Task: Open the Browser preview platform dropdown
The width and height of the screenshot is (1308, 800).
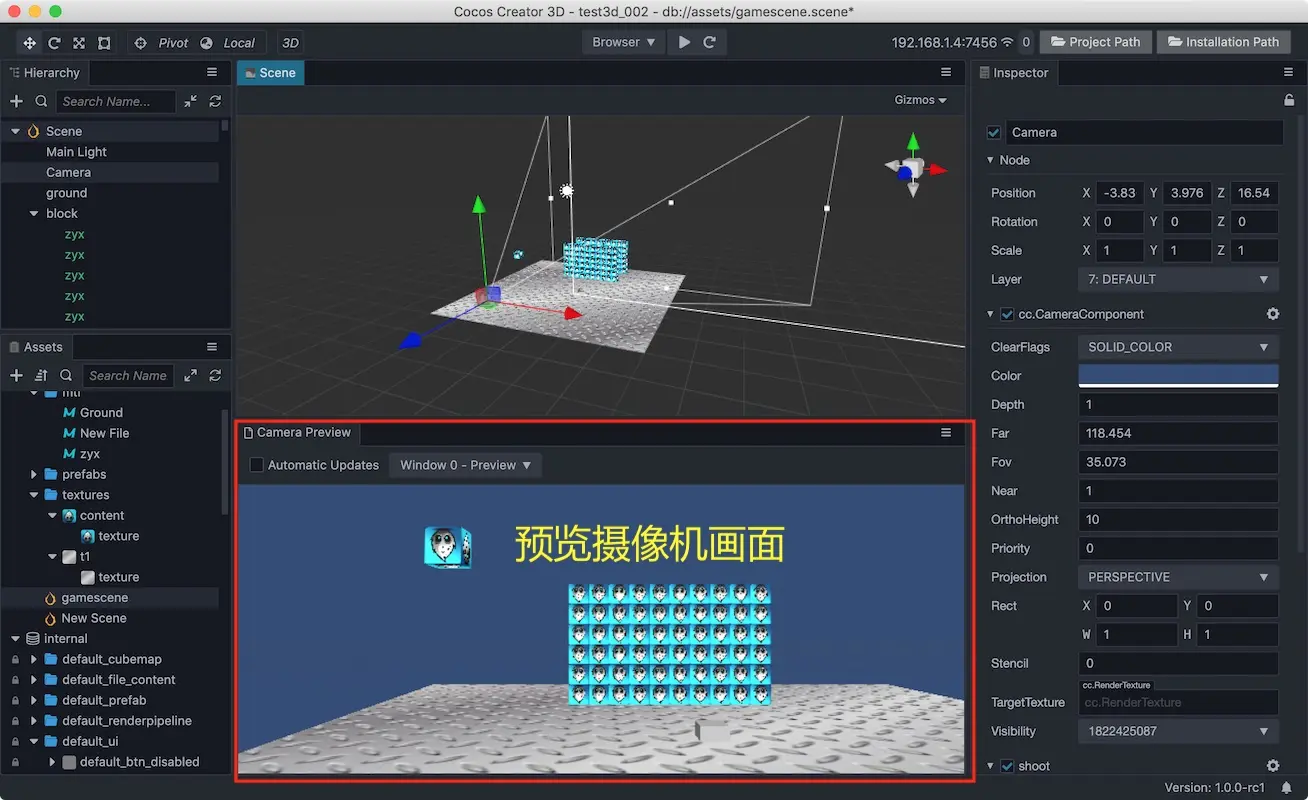Action: (624, 42)
